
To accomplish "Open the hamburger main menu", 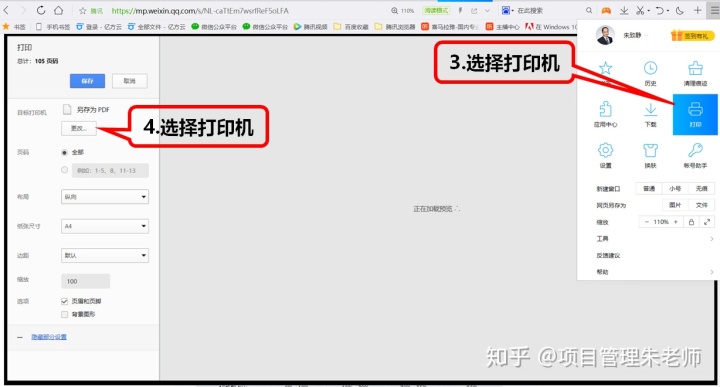I will [x=714, y=10].
